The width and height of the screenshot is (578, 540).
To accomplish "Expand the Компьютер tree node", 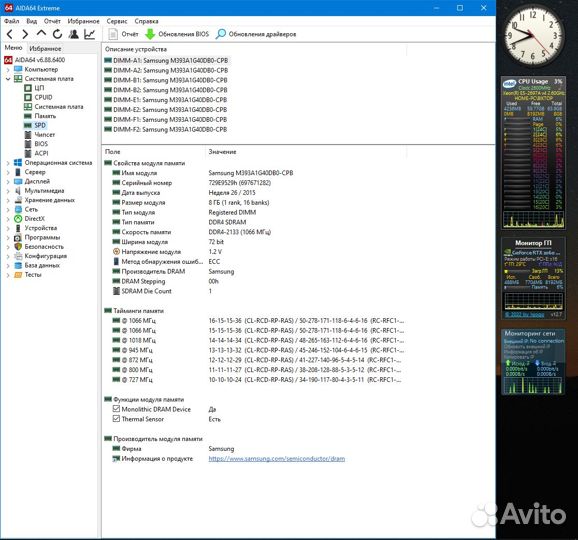I will click(8, 69).
